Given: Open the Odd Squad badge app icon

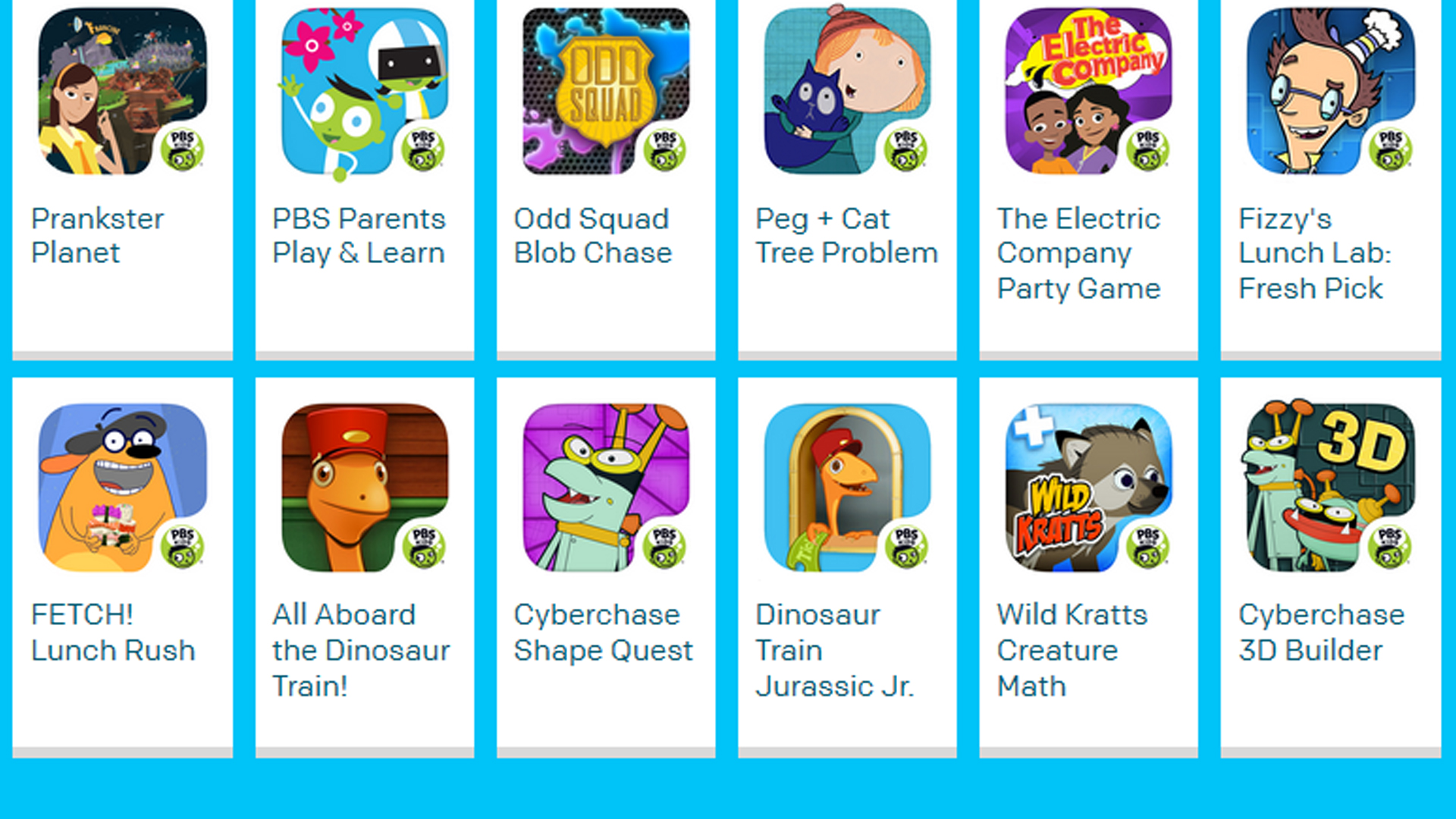Looking at the screenshot, I should [x=605, y=91].
